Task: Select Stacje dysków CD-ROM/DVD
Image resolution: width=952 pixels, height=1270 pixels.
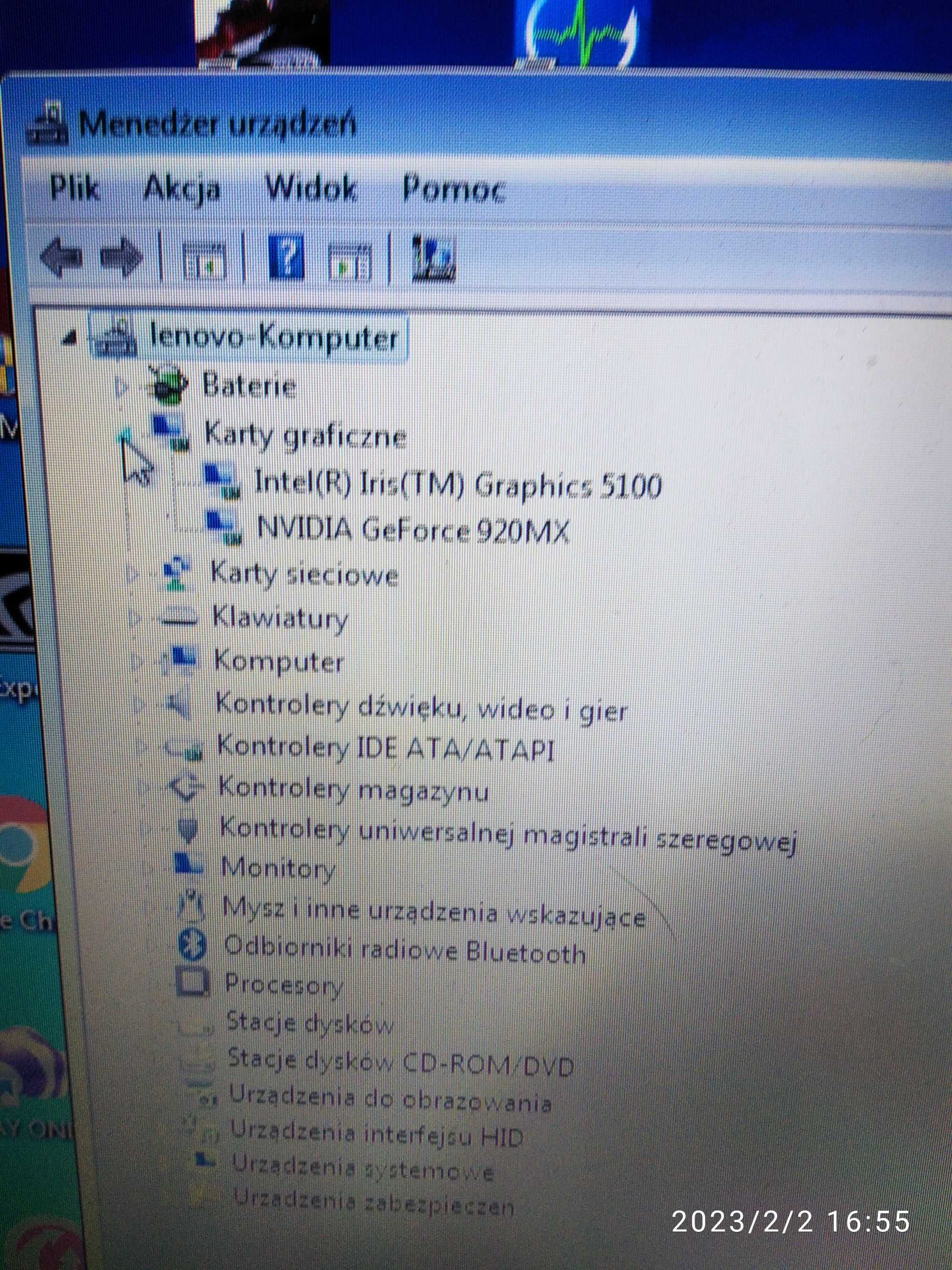Action: (400, 1063)
